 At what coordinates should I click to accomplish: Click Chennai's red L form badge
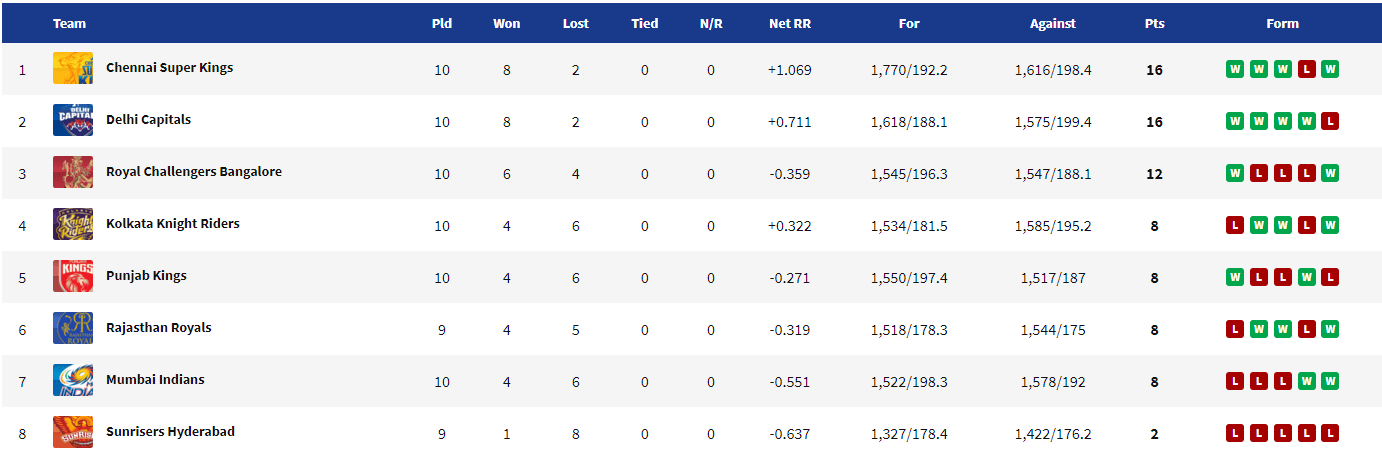(1306, 70)
